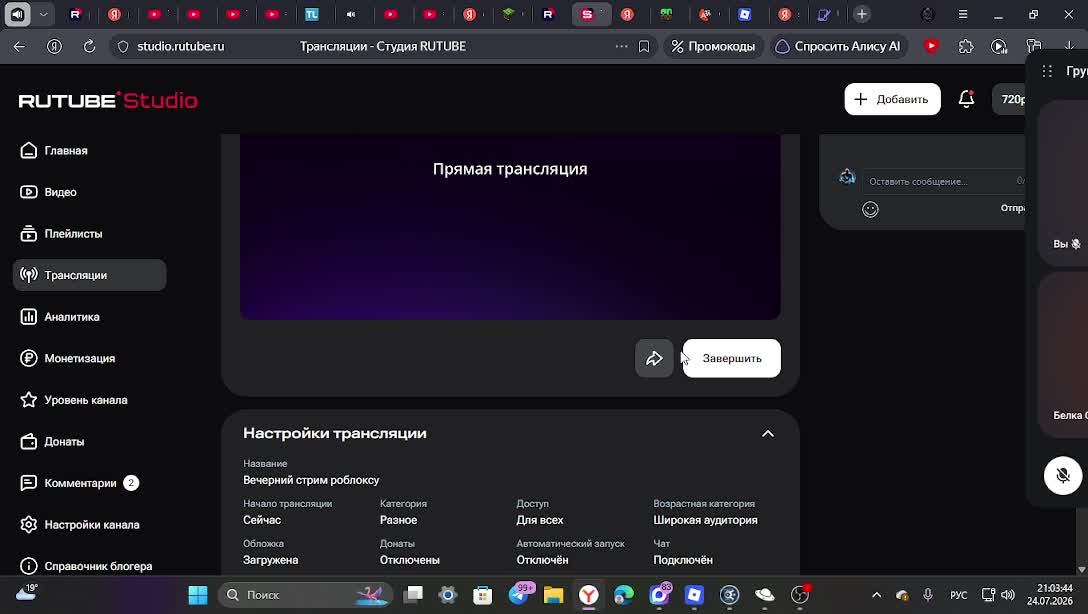This screenshot has height=614, width=1088.
Task: Open a new browser tab
Action: tap(862, 14)
